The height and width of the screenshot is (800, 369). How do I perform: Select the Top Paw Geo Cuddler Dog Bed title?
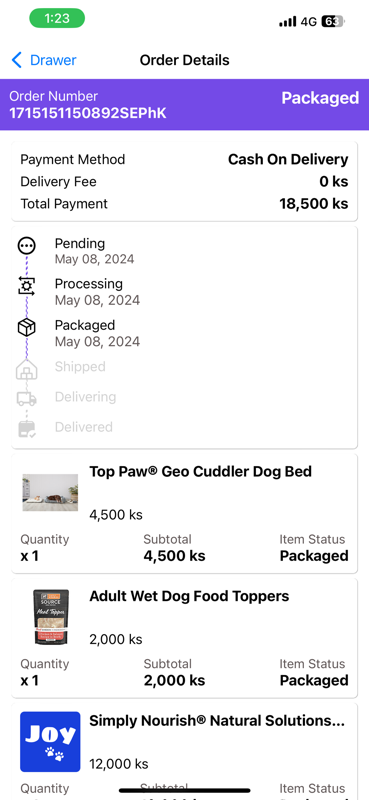click(x=201, y=471)
